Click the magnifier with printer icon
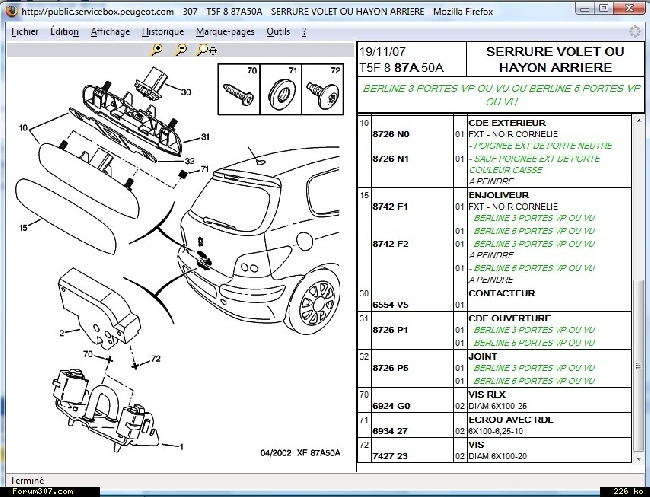650x497 pixels. pyautogui.click(x=206, y=50)
